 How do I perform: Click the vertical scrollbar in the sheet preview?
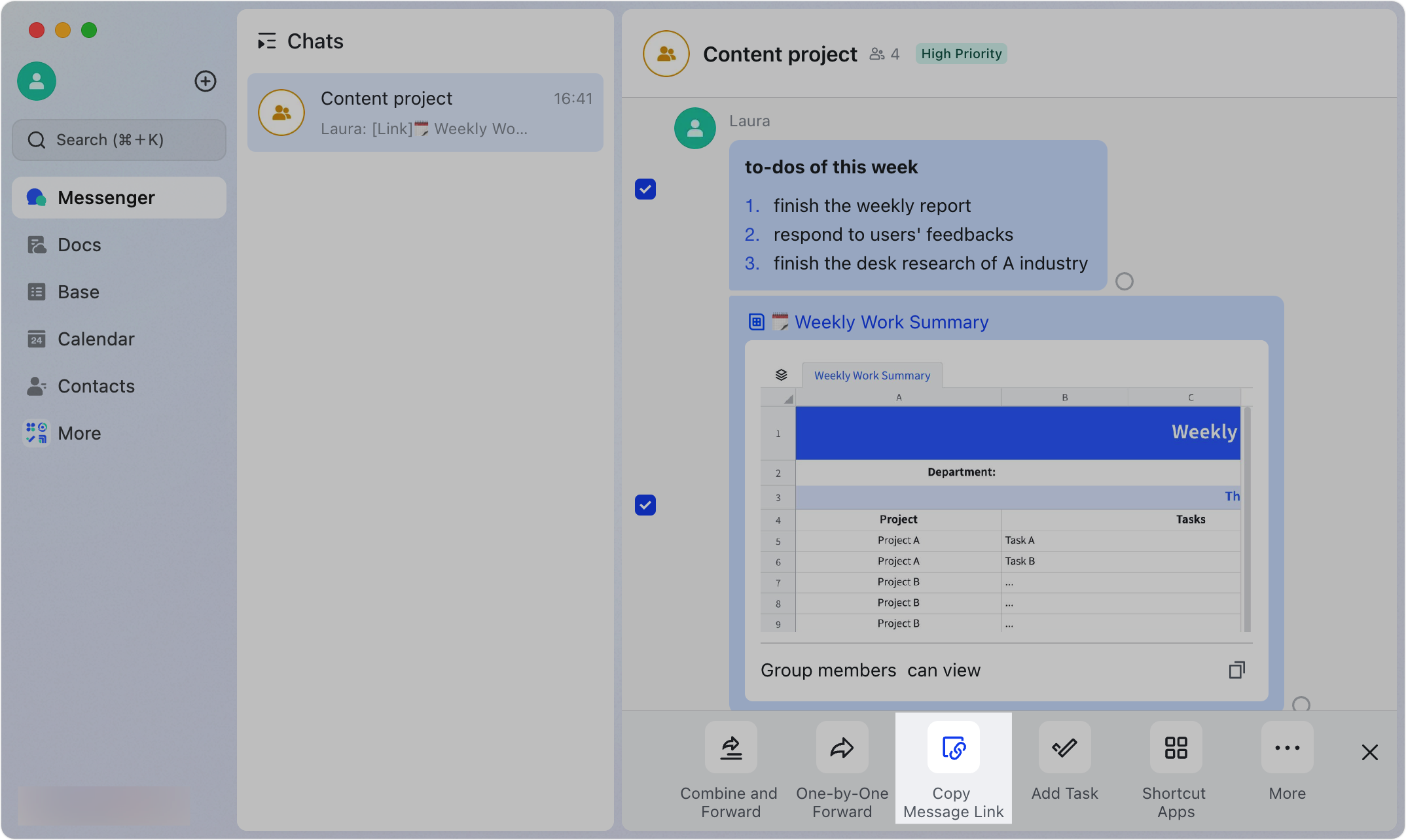tap(1247, 519)
